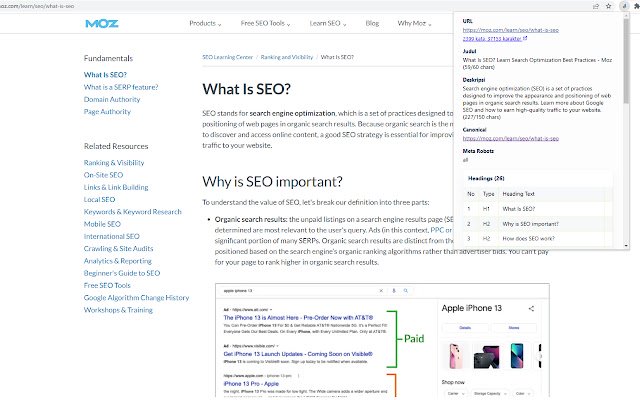This screenshot has height=400, width=640.
Task: Expand the Why Moz menu
Action: point(414,23)
